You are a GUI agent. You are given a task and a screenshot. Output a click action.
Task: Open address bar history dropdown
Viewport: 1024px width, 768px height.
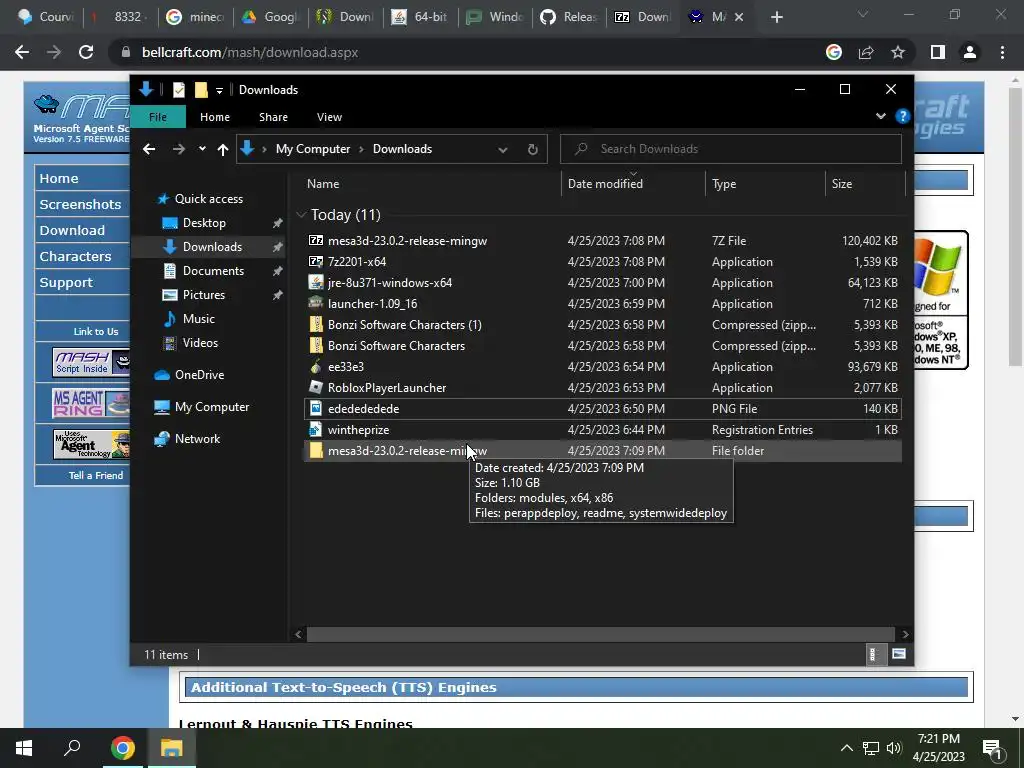click(x=503, y=150)
